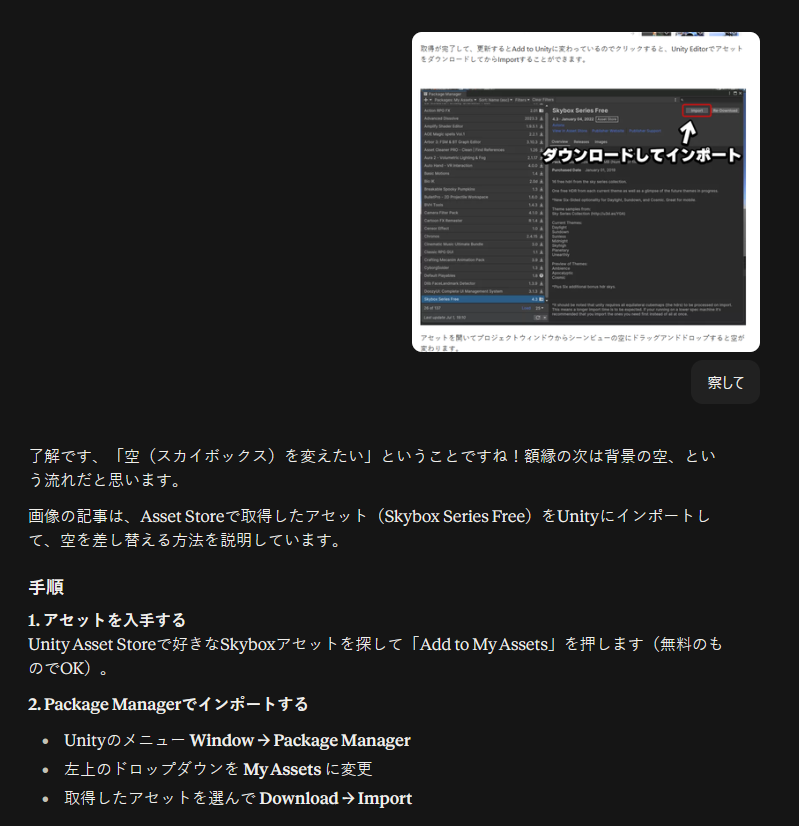The width and height of the screenshot is (799, 826).
Task: Click the step heading "1. アセットを入手する"
Action: [107, 620]
